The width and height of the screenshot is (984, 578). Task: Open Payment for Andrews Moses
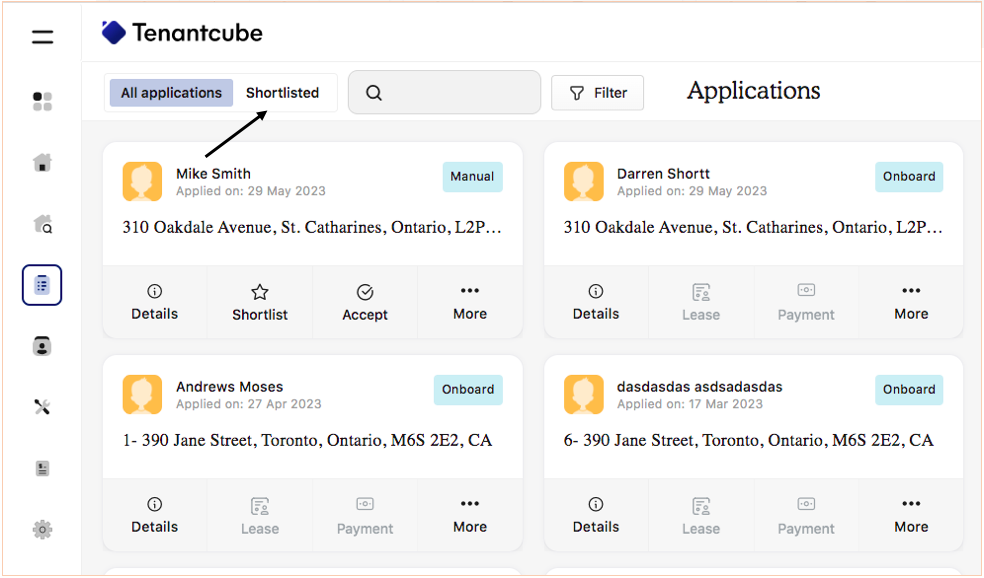click(x=365, y=515)
